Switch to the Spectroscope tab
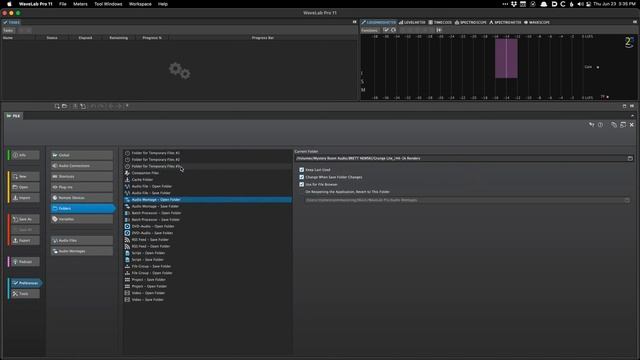The height and width of the screenshot is (360, 640). coord(471,22)
